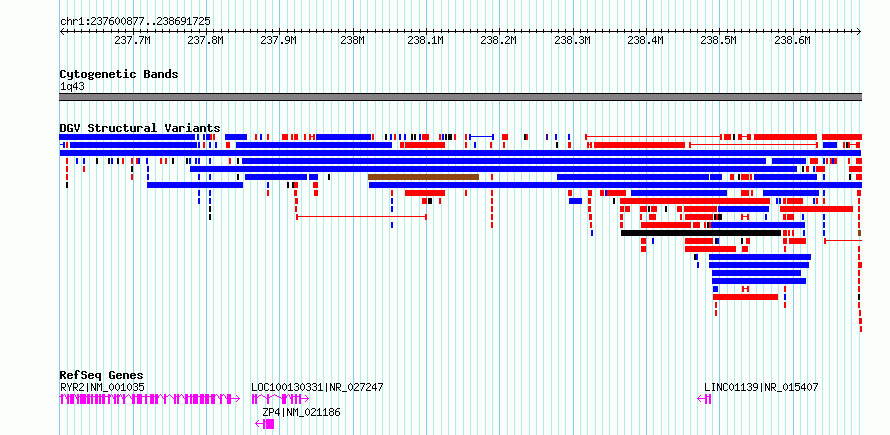Click the right arrowhead of the coordinate ruler

[x=859, y=32]
